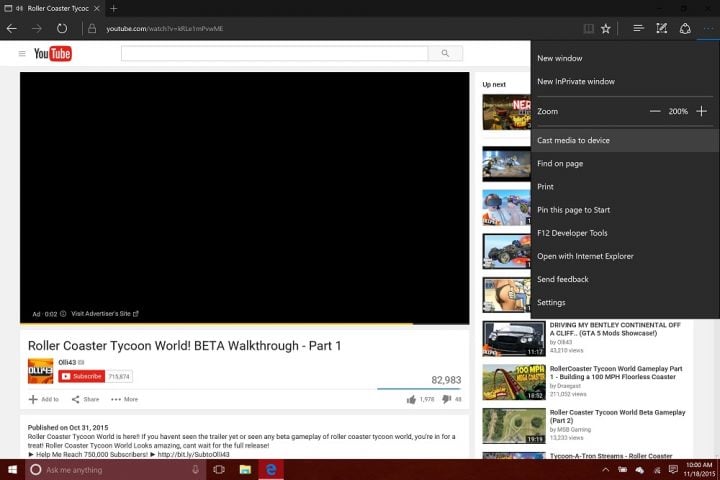
Task: Click the browser forward arrow
Action: pos(37,28)
